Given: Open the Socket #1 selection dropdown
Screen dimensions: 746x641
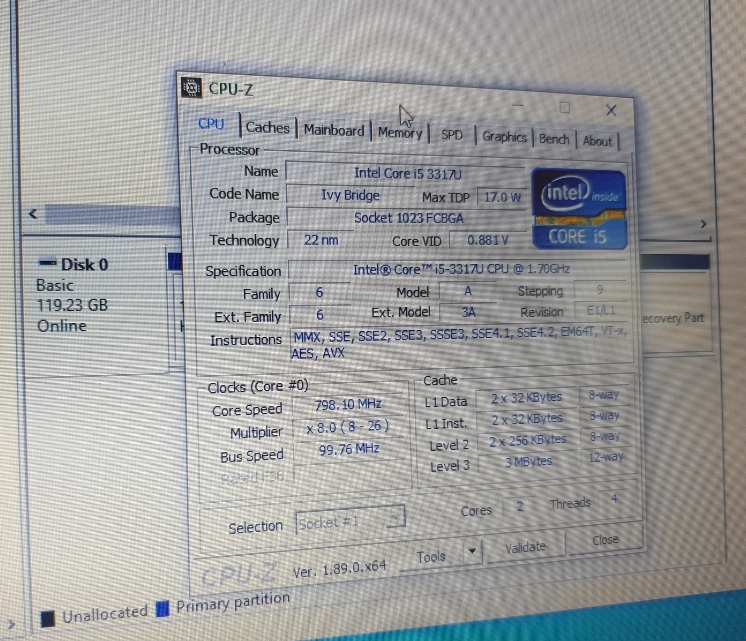Looking at the screenshot, I should [350, 521].
